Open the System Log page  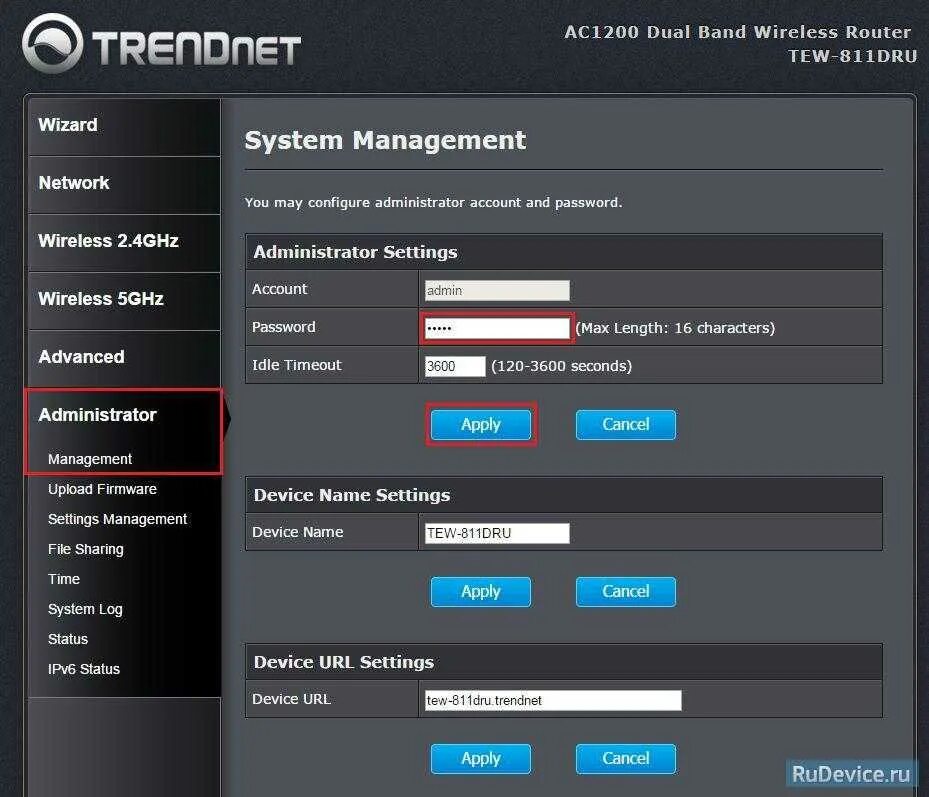[85, 609]
